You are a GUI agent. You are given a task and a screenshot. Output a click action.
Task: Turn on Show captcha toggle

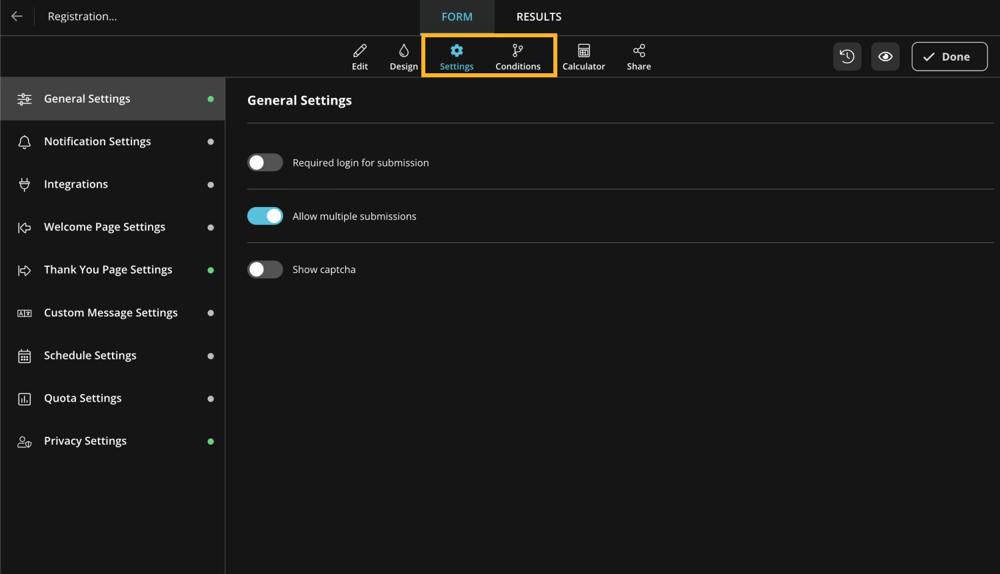pos(265,269)
